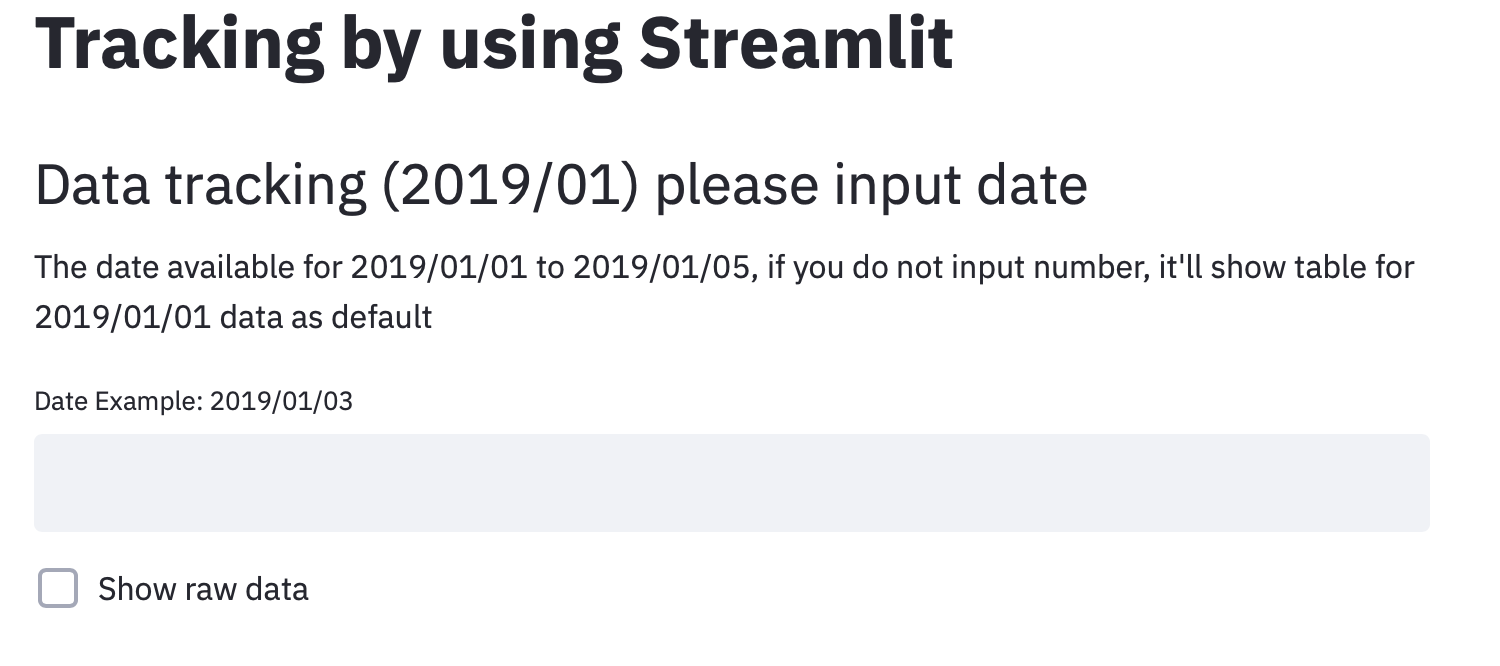This screenshot has height=666, width=1500.
Task: Select the Tracking by using Streamlit title
Action: tap(494, 42)
